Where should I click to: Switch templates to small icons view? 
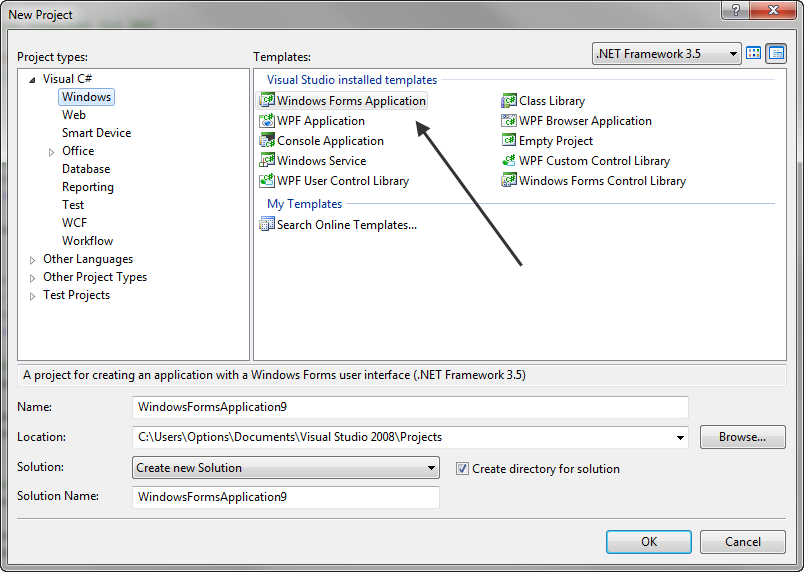pyautogui.click(x=776, y=53)
